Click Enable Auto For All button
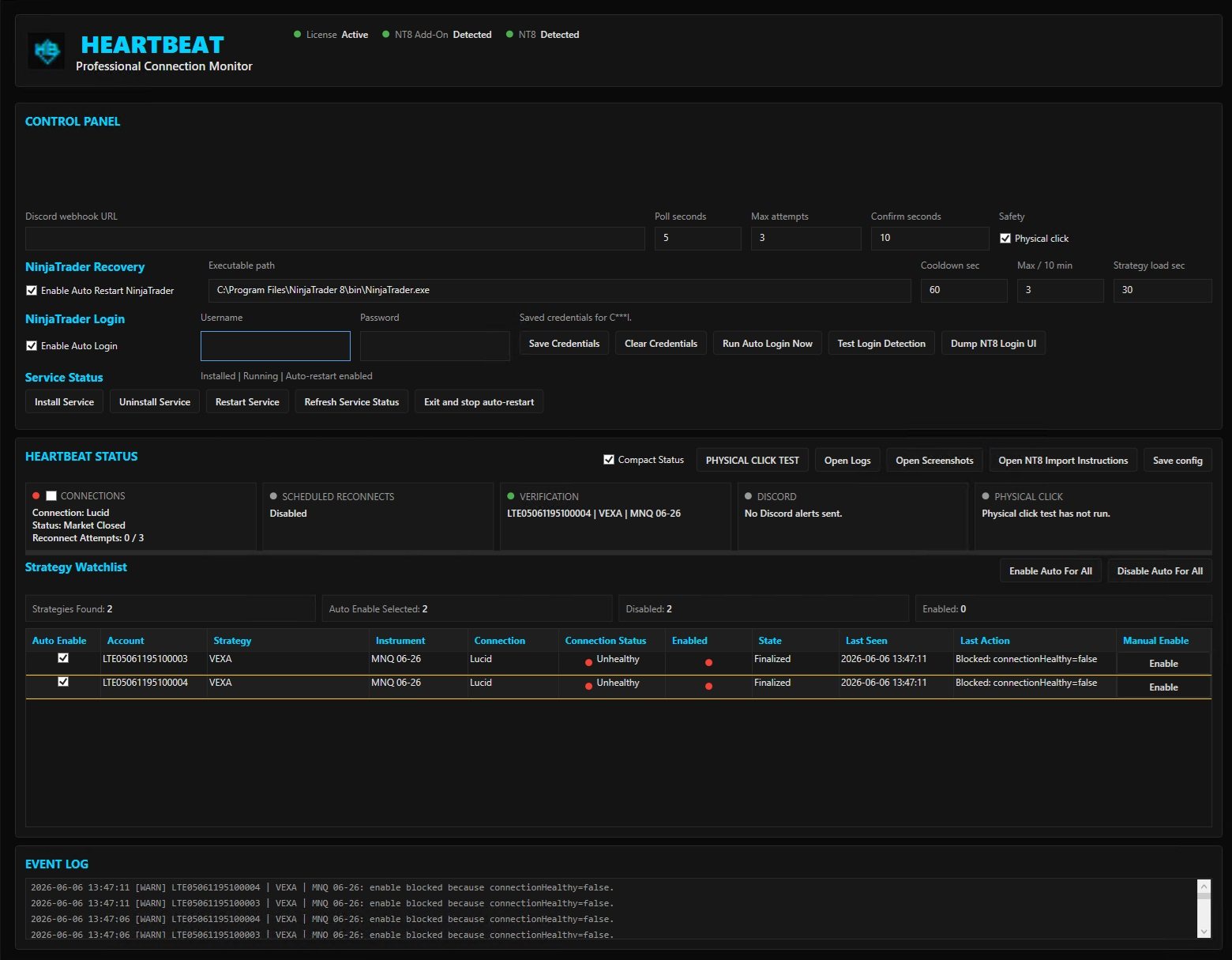Screen dimensions: 1232x960 pos(1050,571)
